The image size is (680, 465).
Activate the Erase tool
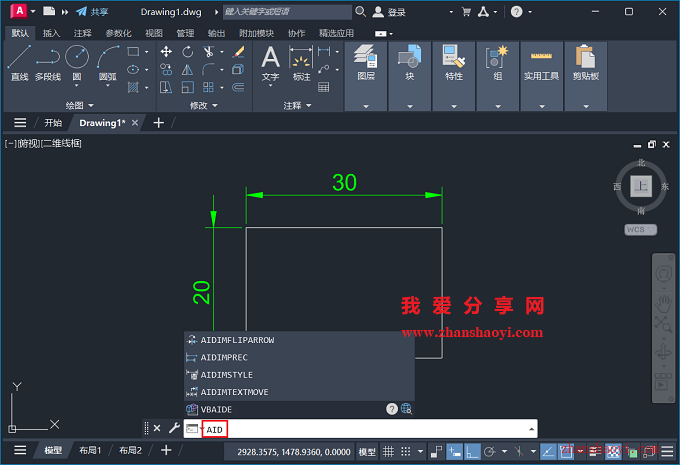238,52
